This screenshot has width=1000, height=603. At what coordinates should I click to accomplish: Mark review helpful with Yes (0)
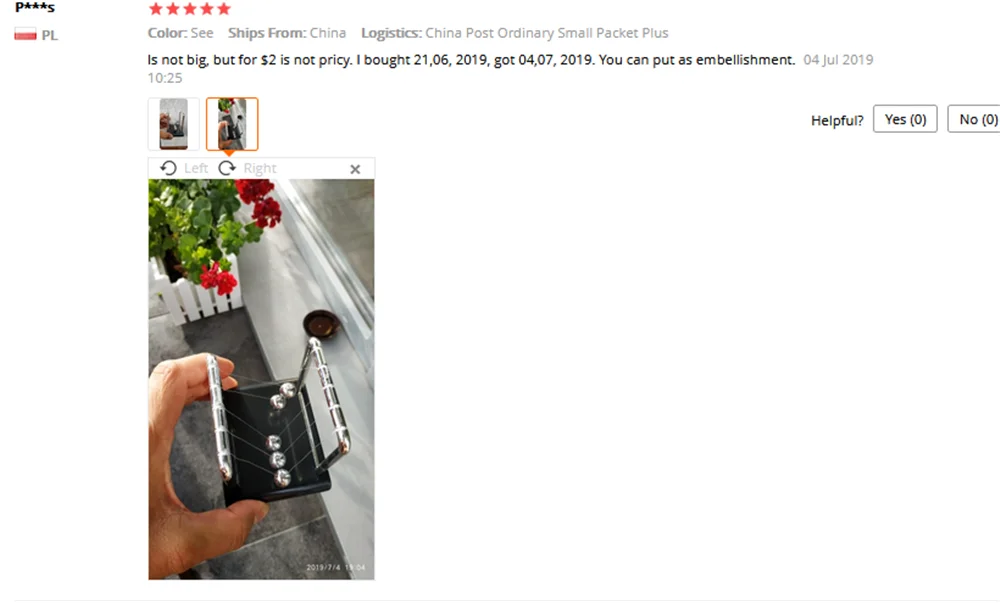(905, 119)
